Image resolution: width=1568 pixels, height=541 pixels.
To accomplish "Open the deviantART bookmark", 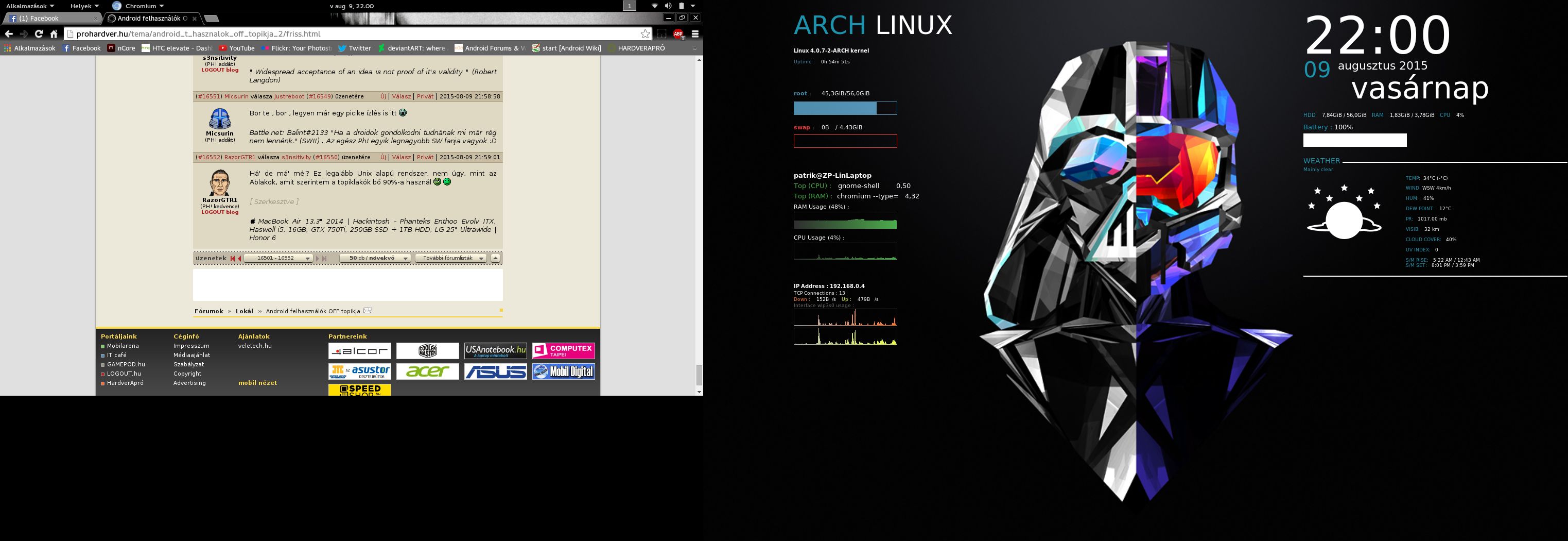I will (x=412, y=48).
